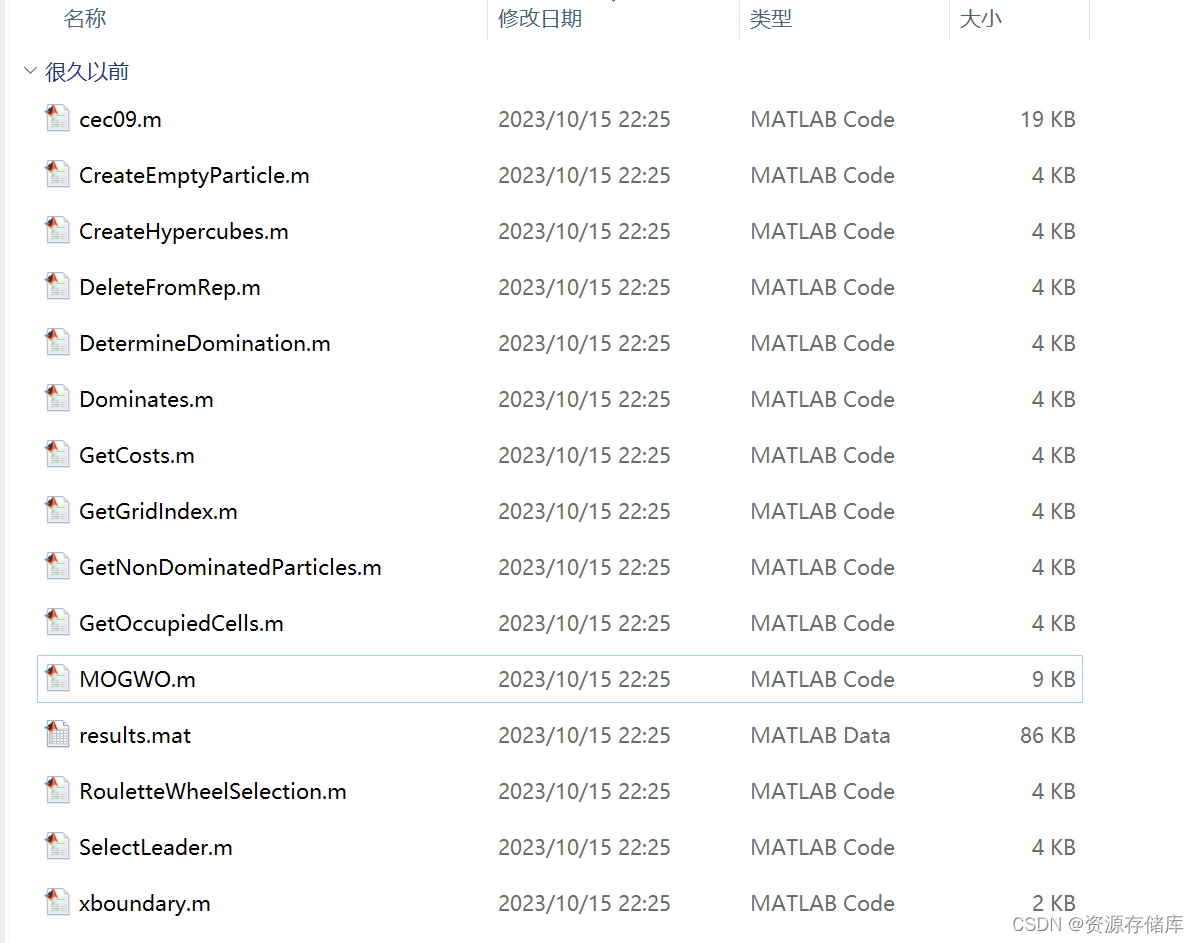Sort files by the 类型 column
The height and width of the screenshot is (943, 1199).
(771, 18)
